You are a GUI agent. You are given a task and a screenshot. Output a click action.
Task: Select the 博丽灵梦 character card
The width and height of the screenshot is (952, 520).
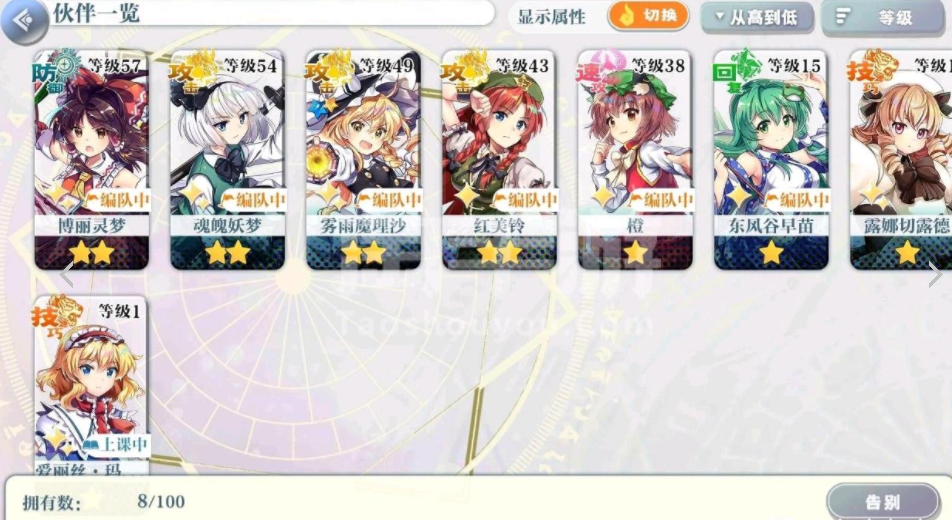tap(92, 160)
